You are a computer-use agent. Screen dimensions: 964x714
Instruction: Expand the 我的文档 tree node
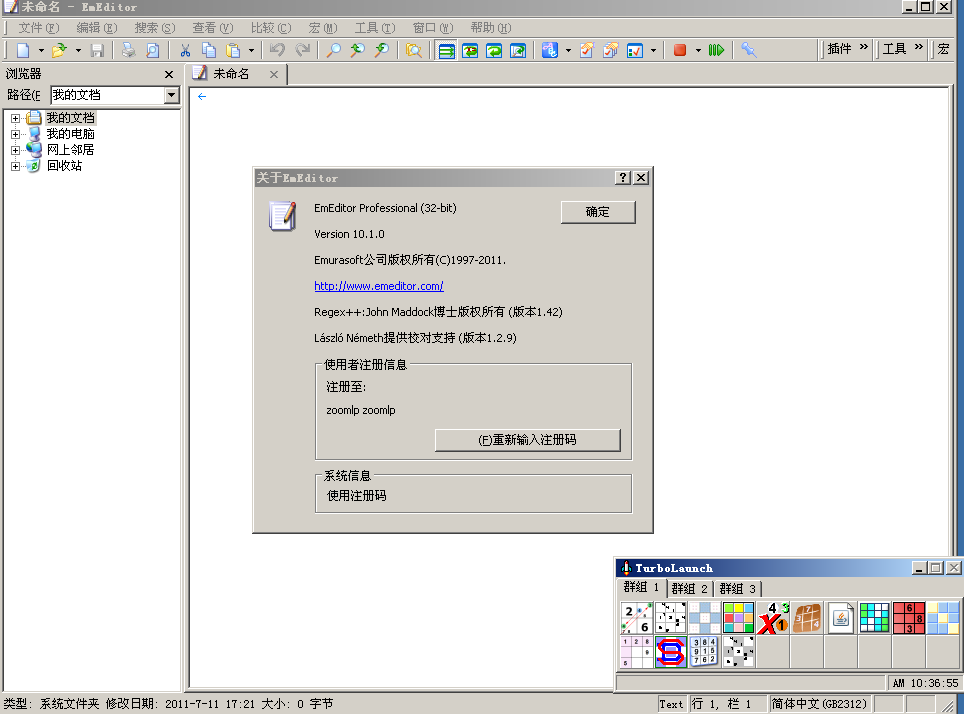(15, 118)
